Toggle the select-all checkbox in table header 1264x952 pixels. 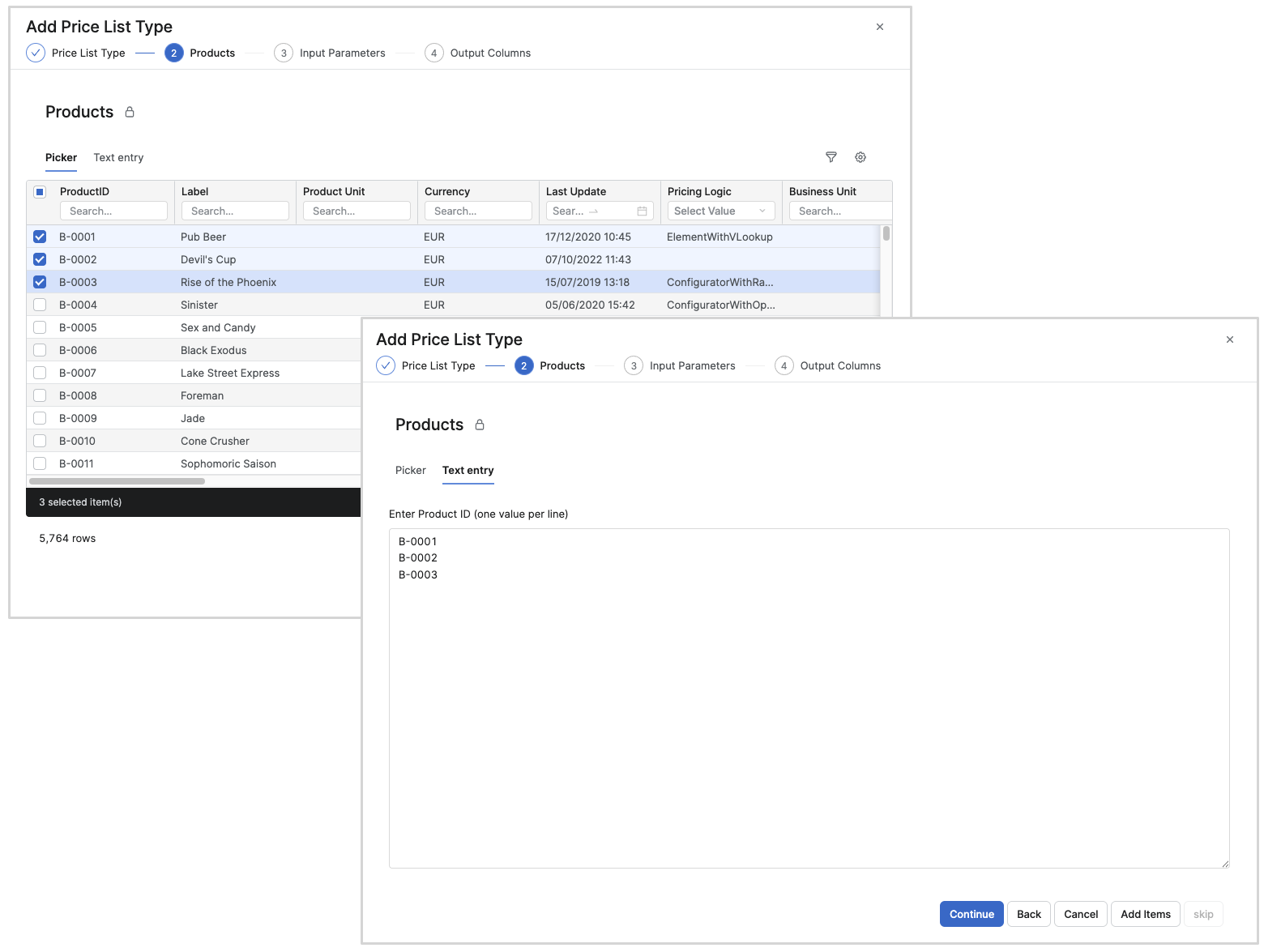coord(40,192)
